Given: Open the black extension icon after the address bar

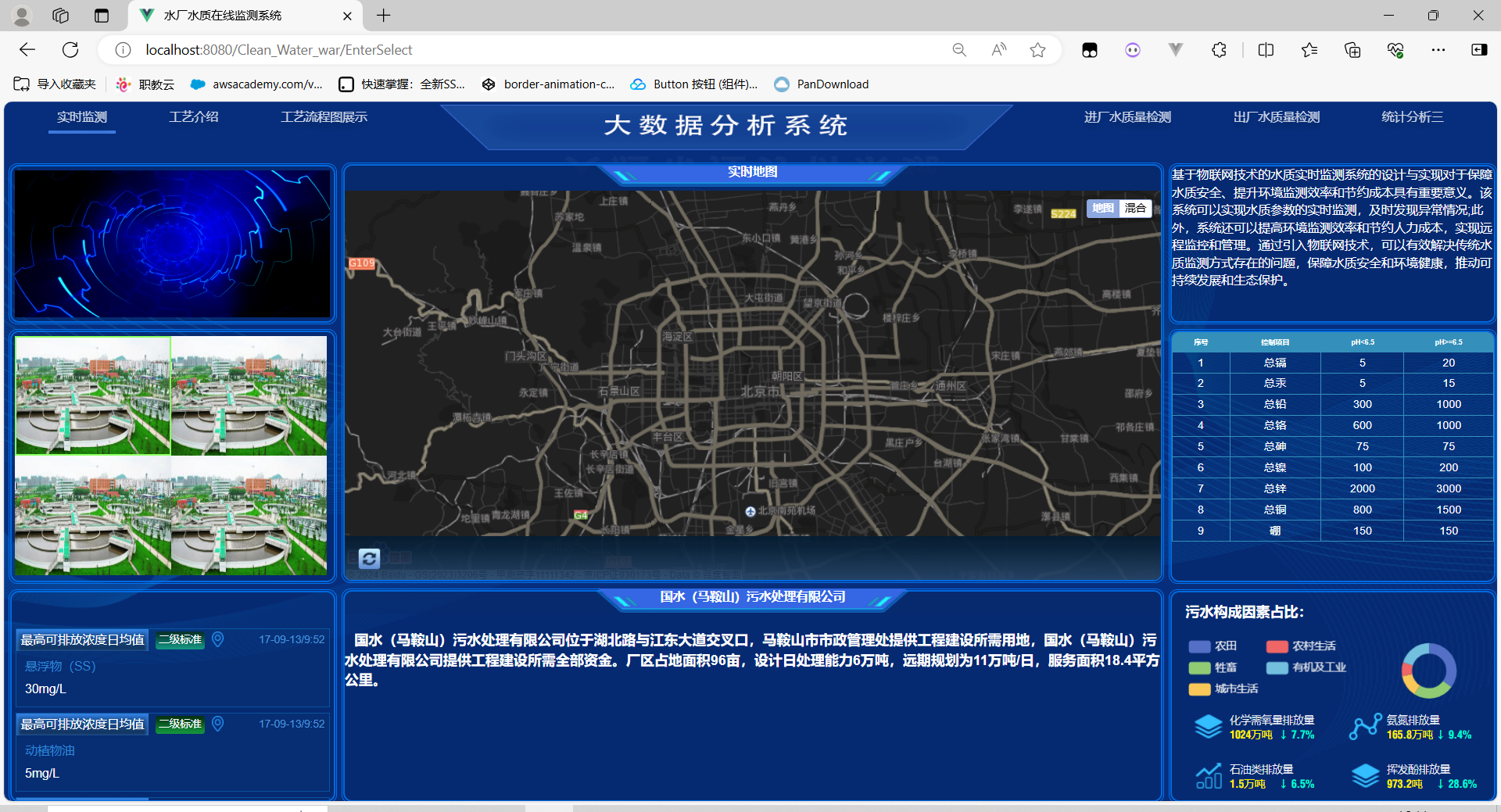Looking at the screenshot, I should coord(1090,50).
